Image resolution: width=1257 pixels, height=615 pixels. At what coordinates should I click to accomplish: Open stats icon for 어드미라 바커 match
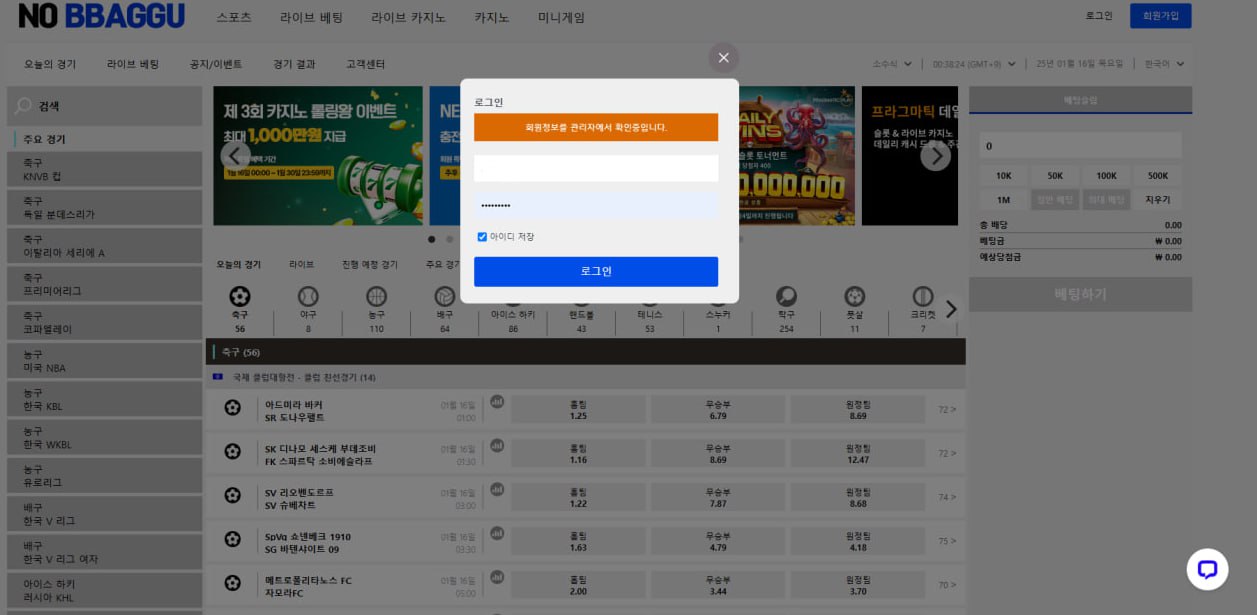[497, 402]
